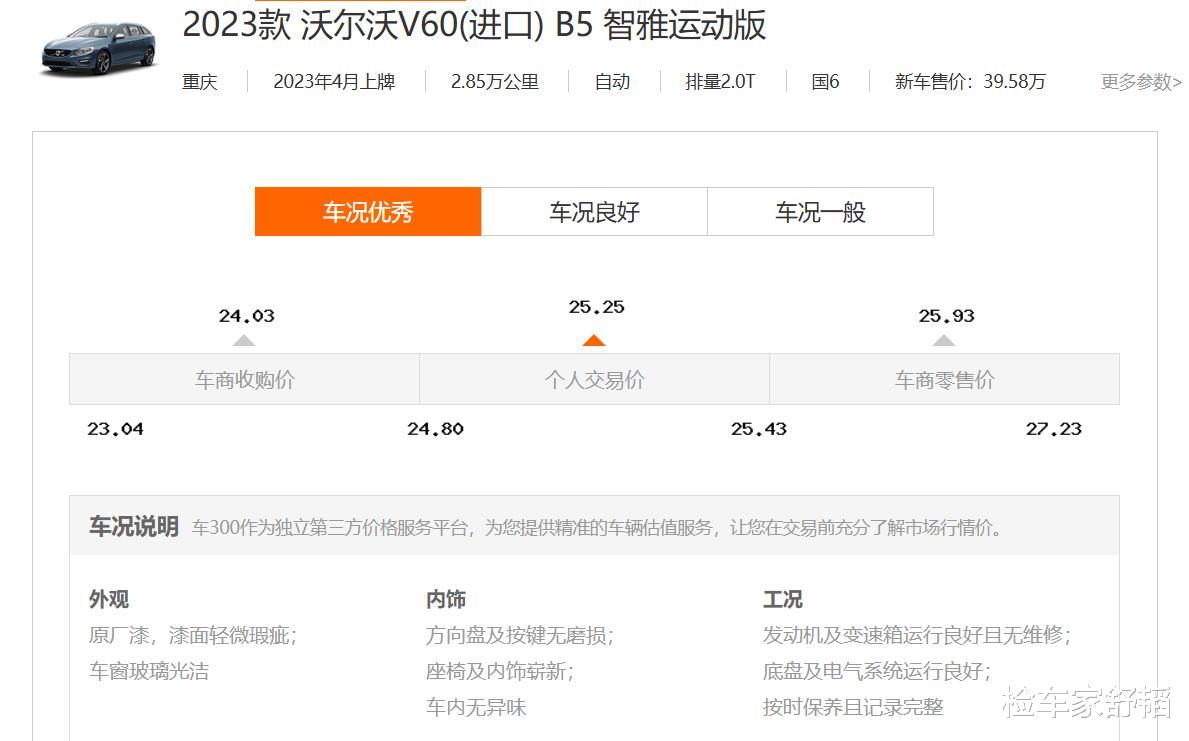The image size is (1189, 741).
Task: Click the line 座椅及内饰崭新
Action: pyautogui.click(x=500, y=671)
